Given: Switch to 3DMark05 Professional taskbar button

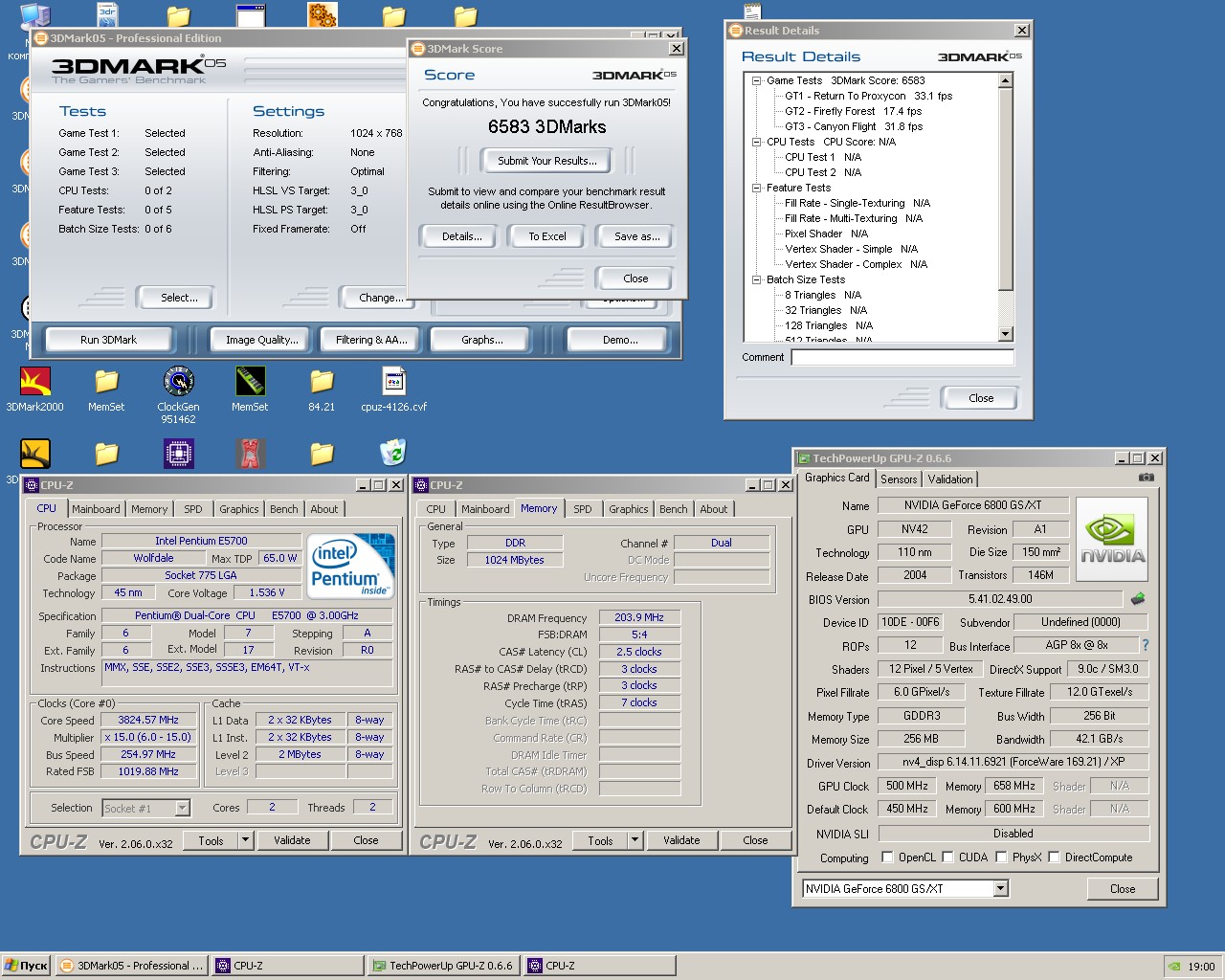Looking at the screenshot, I should [x=131, y=966].
